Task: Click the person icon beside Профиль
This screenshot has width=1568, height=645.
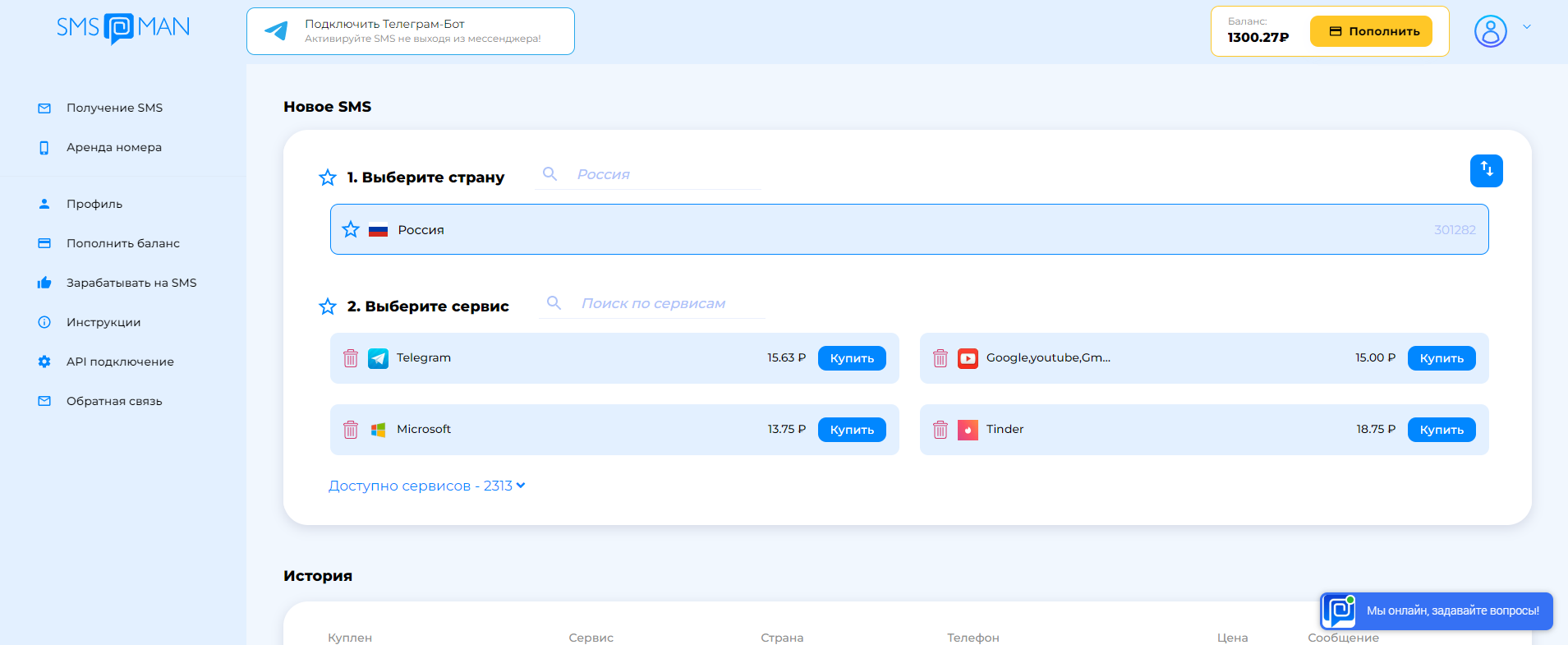Action: click(44, 204)
